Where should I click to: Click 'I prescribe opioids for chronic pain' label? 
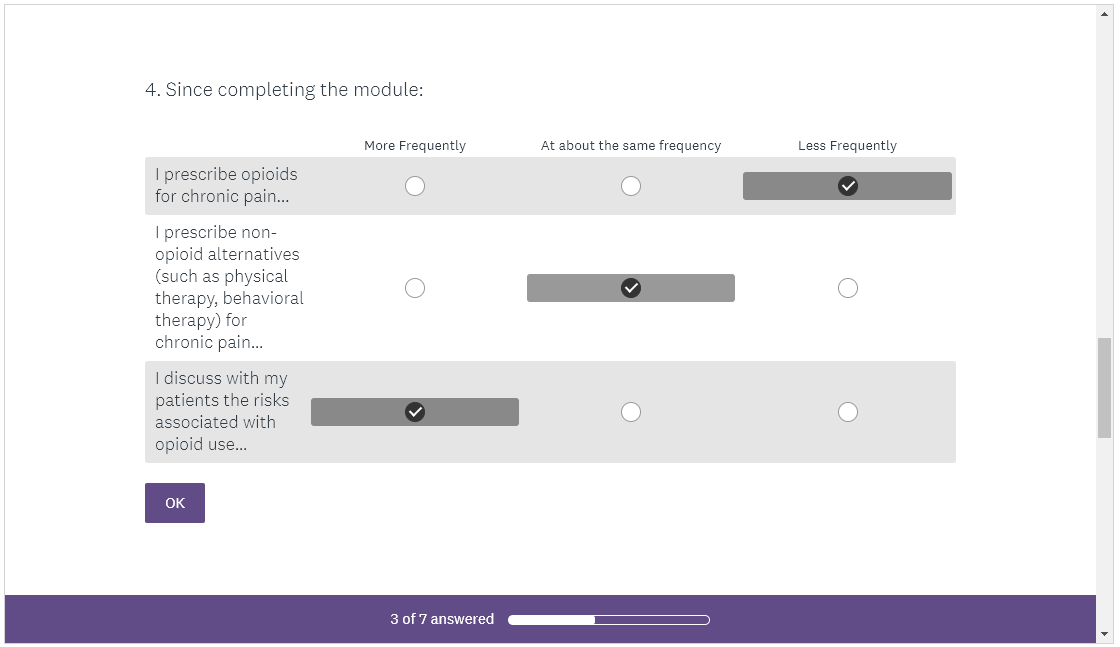[226, 185]
